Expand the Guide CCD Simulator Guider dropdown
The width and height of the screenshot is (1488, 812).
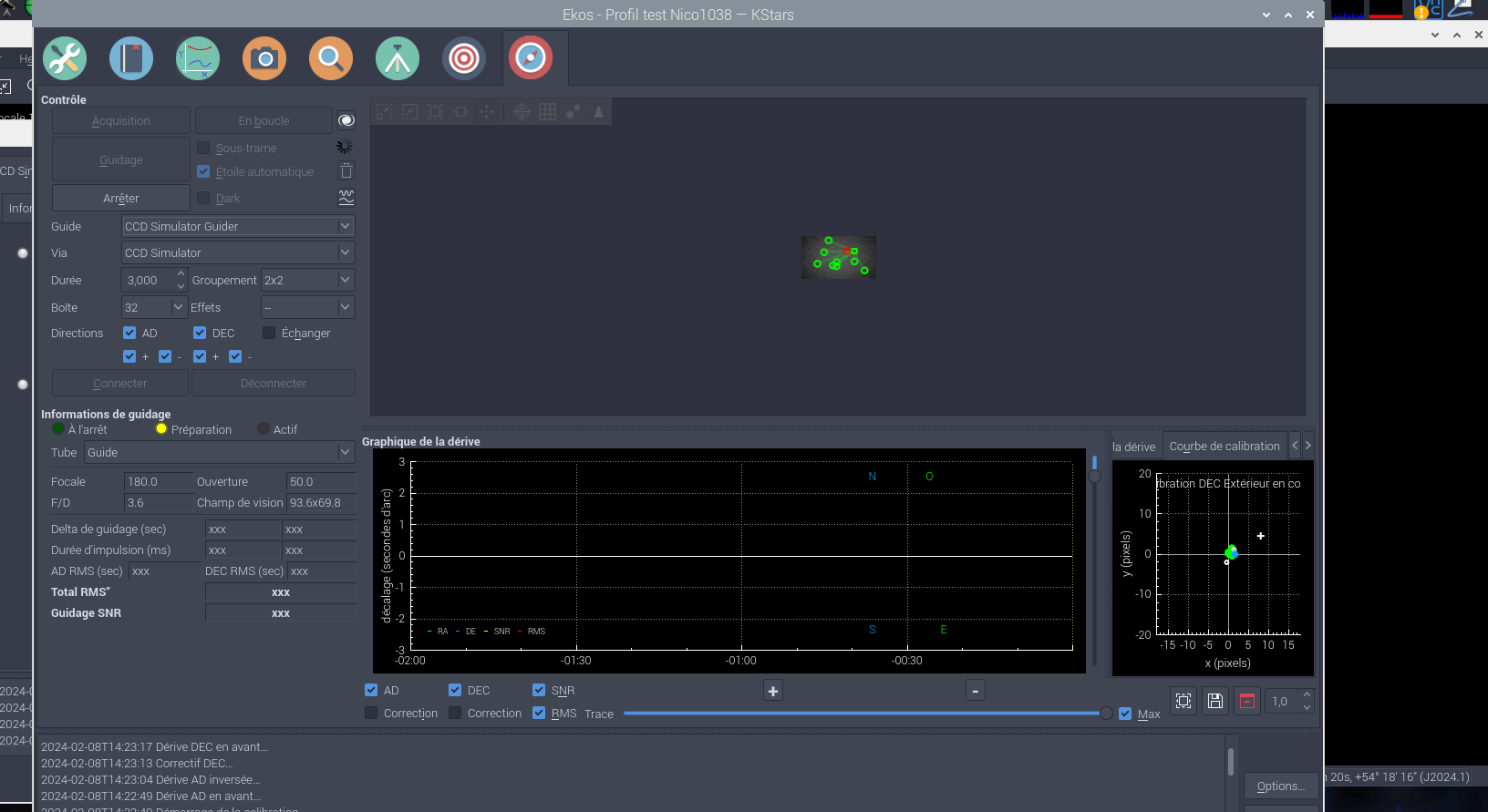tap(237, 226)
